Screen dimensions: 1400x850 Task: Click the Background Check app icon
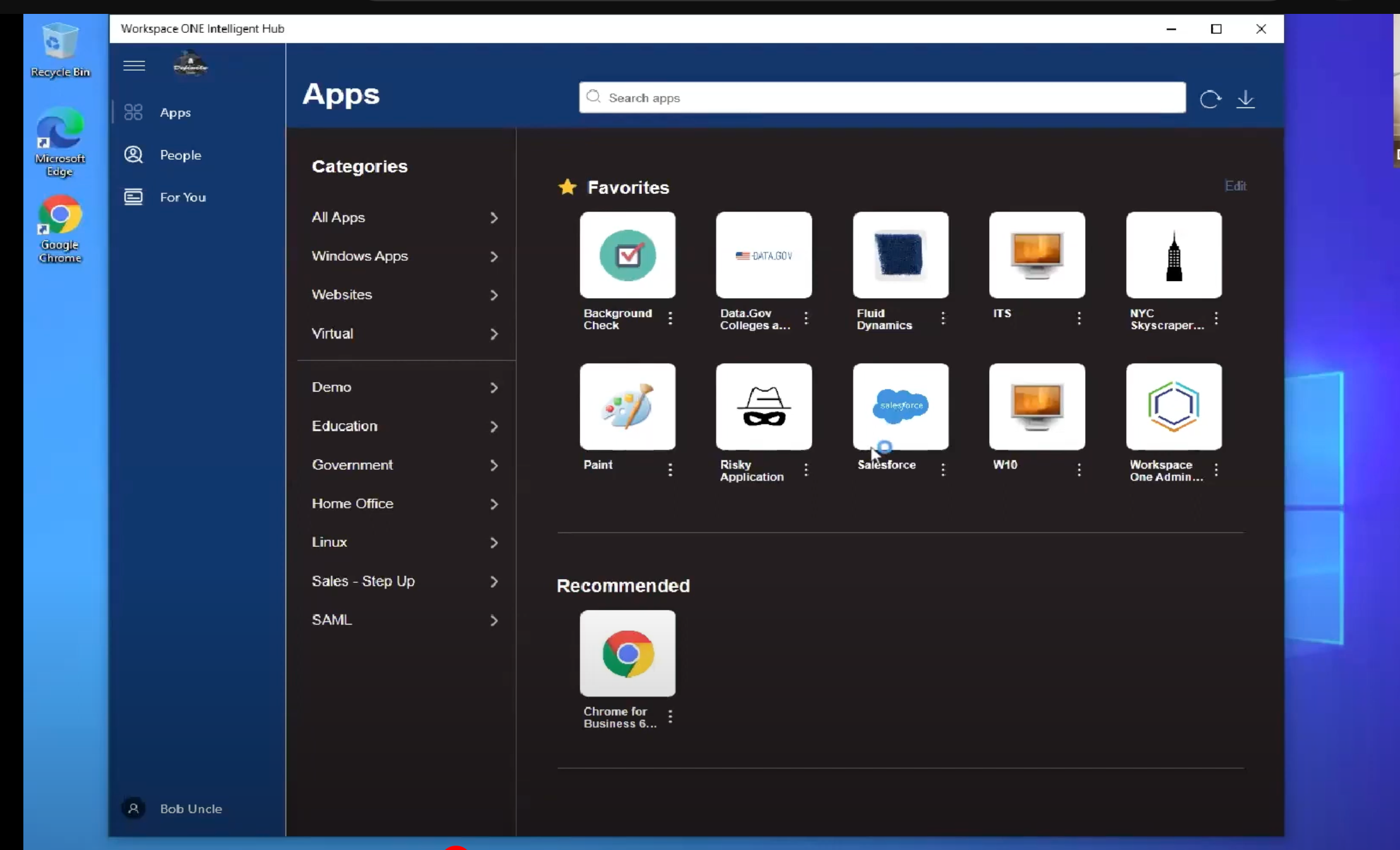[627, 255]
